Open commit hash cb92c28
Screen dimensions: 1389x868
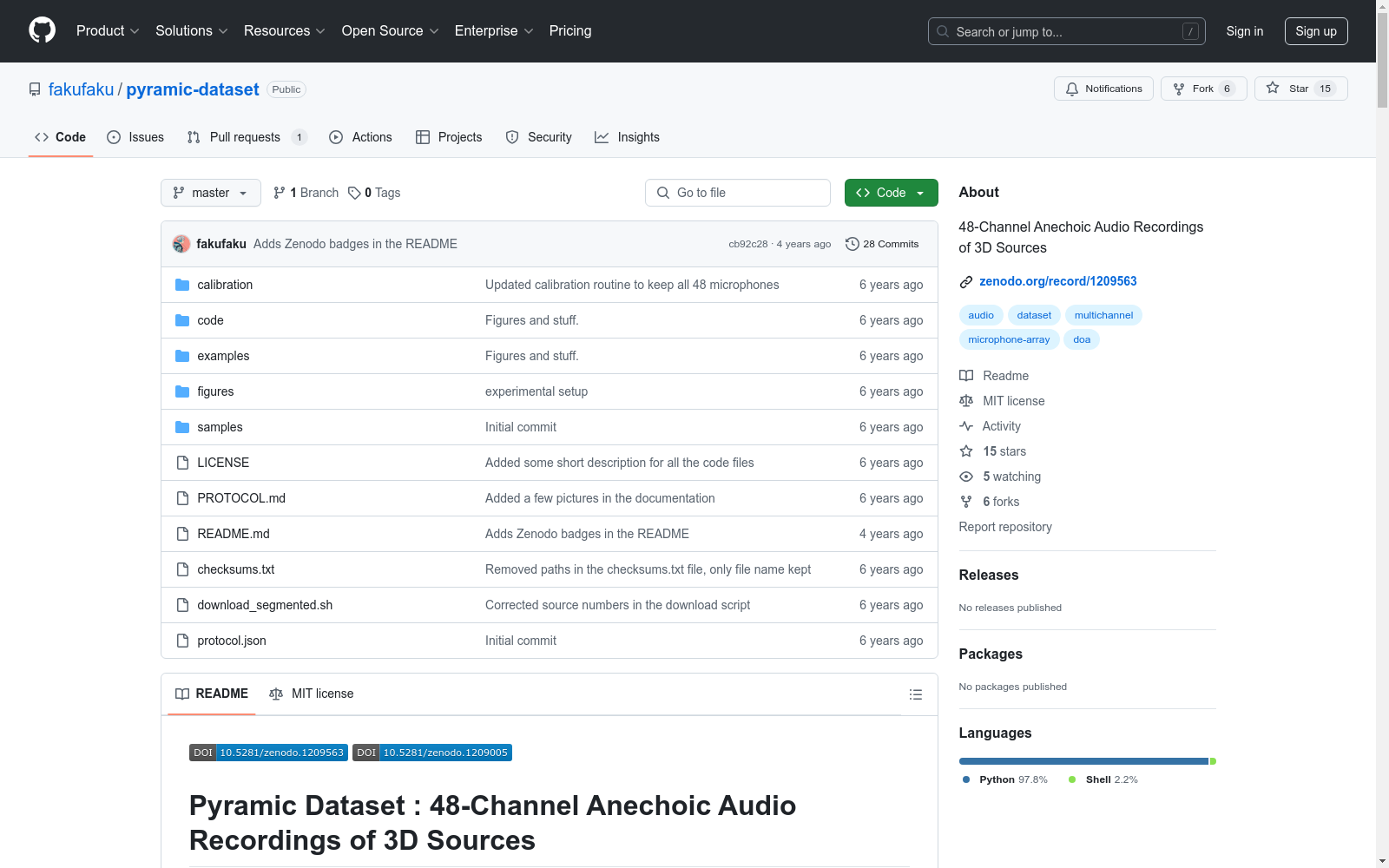point(748,244)
